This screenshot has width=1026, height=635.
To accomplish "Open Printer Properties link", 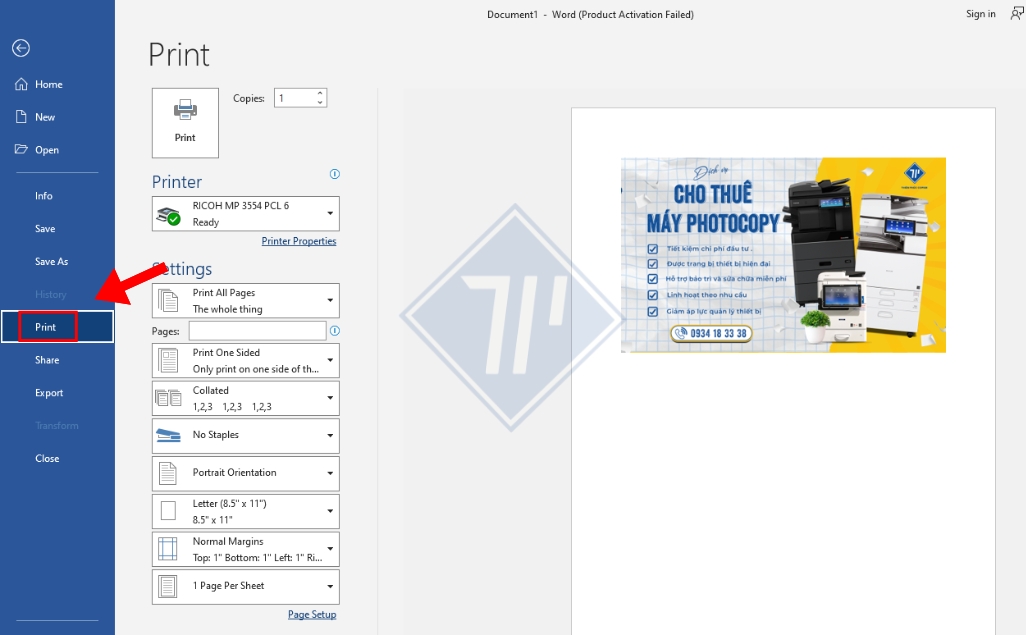I will click(299, 241).
